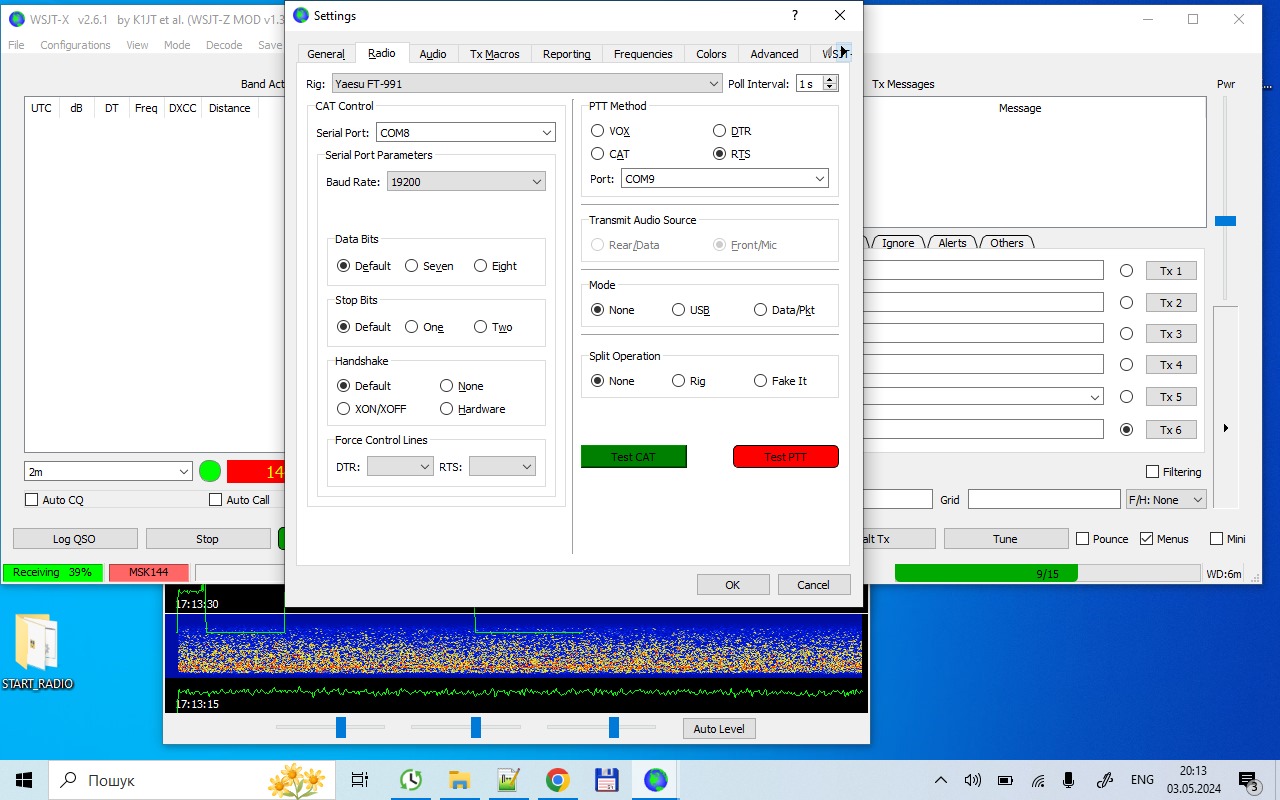
Task: Open the PTT Port COM9 dropdown
Action: point(725,179)
